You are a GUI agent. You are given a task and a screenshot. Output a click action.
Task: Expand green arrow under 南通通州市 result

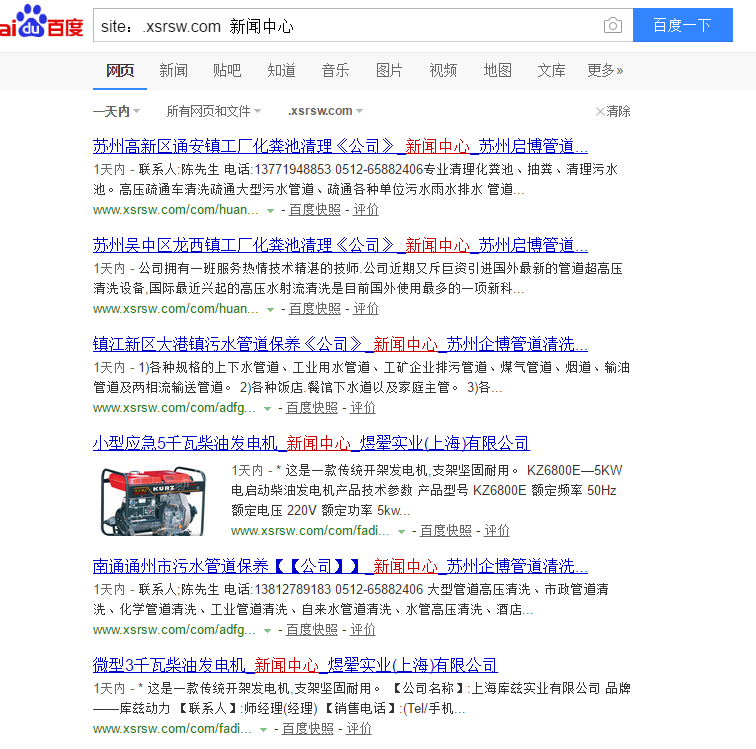point(268,631)
